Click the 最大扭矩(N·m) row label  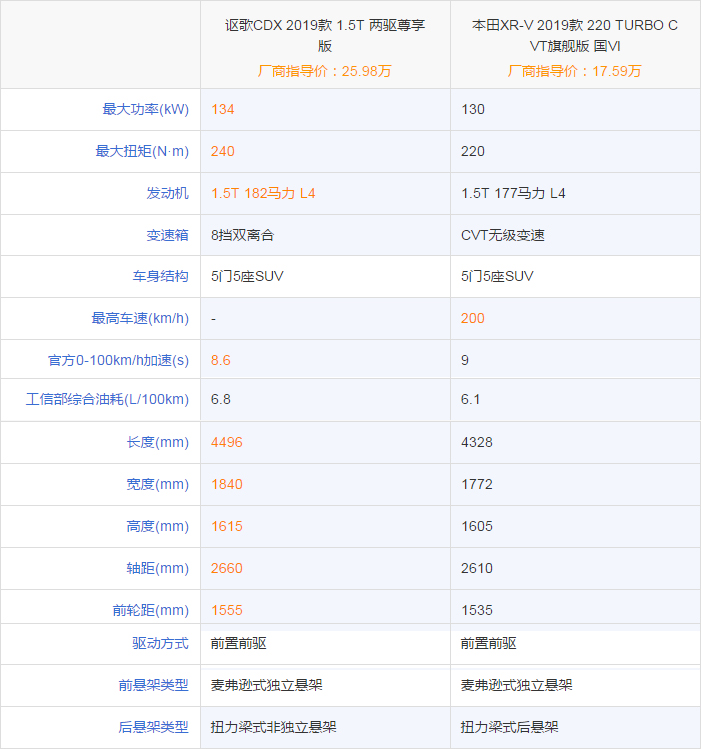pos(142,151)
